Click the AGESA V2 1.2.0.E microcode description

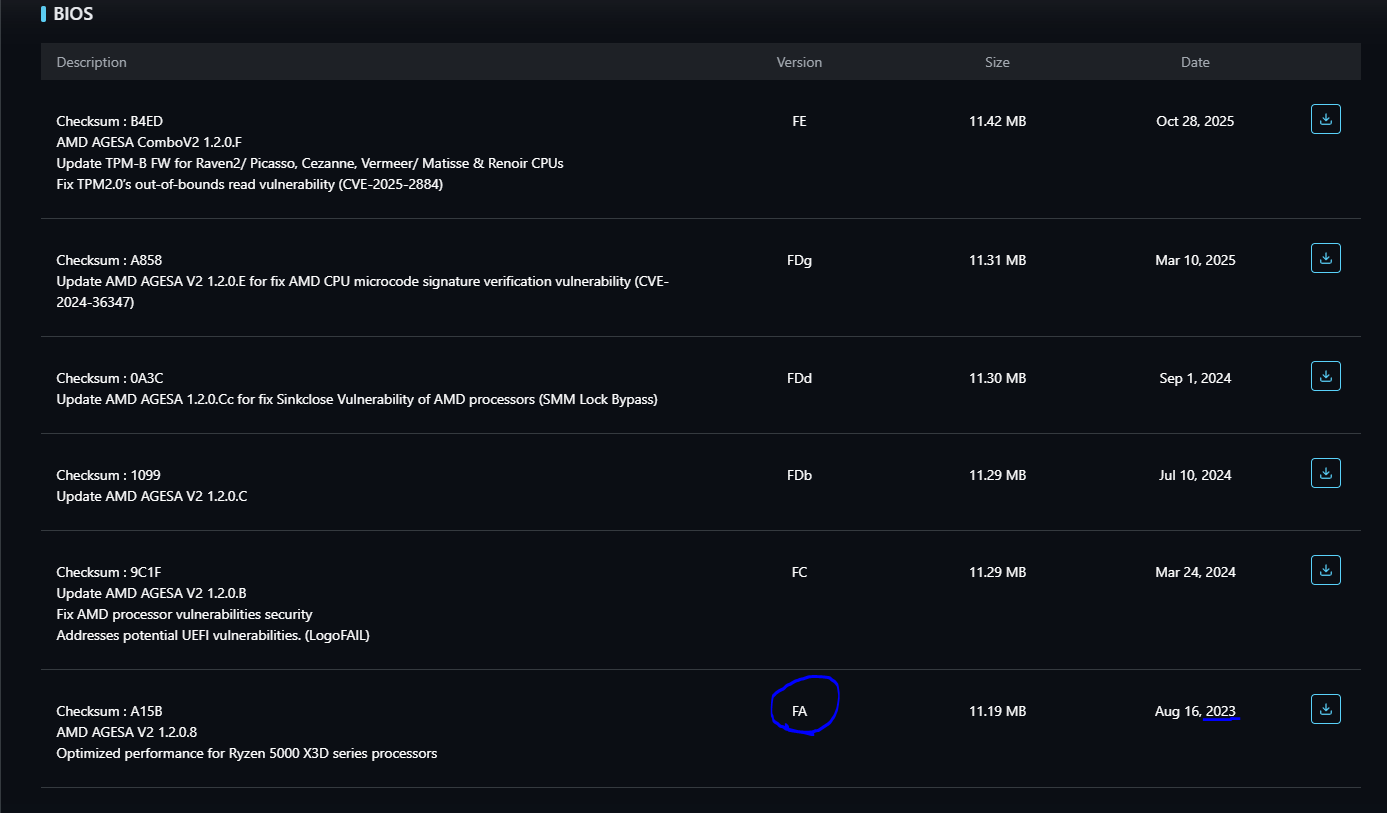pos(363,291)
